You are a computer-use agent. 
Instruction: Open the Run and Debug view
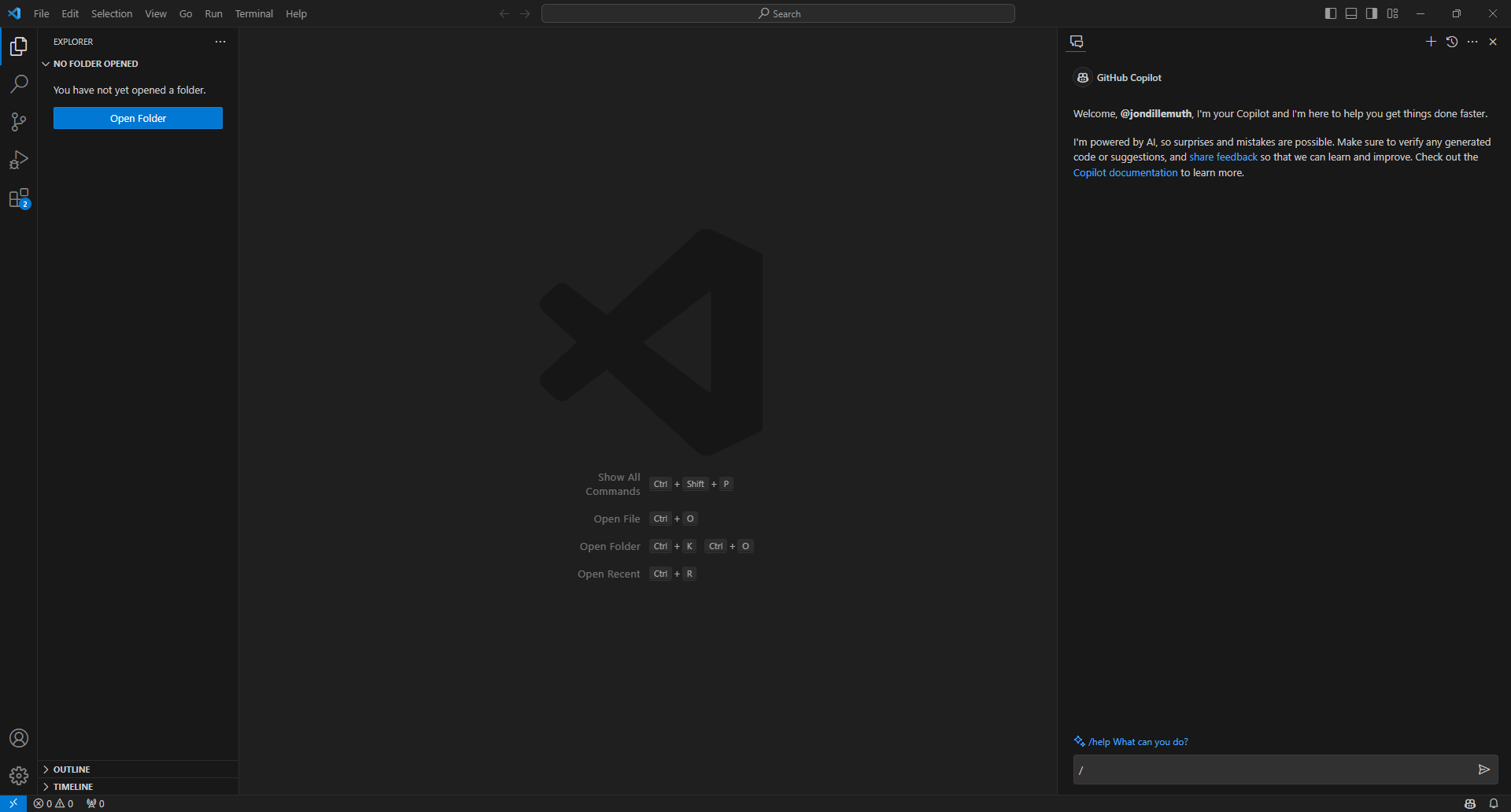pos(19,161)
